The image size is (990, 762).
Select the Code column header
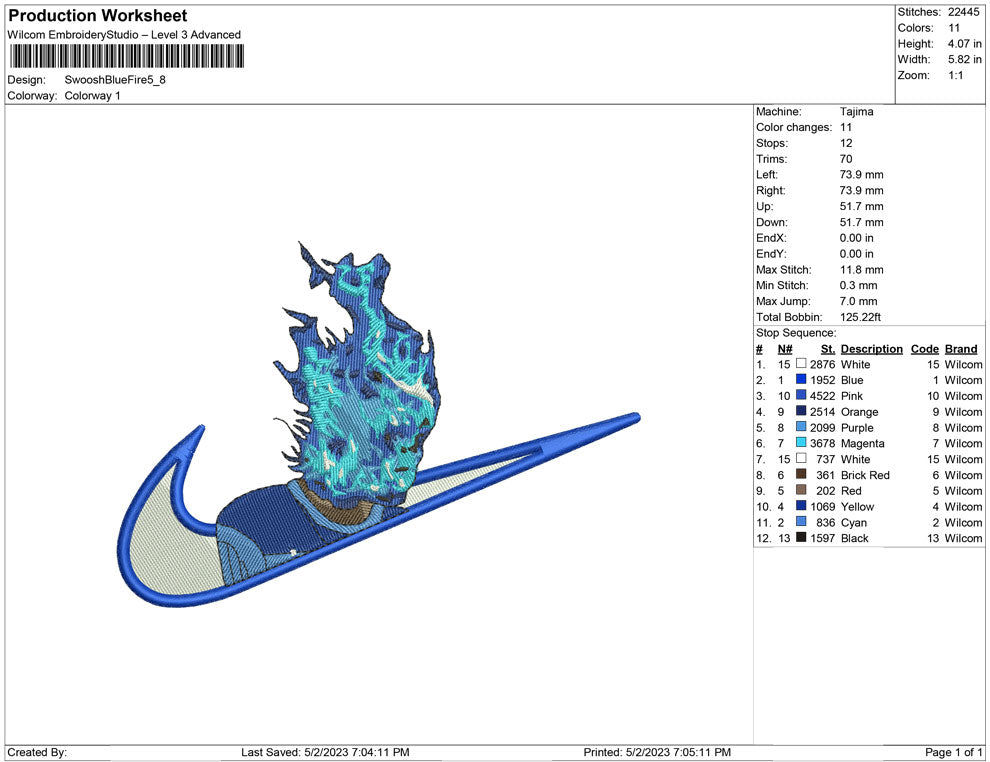[924, 349]
